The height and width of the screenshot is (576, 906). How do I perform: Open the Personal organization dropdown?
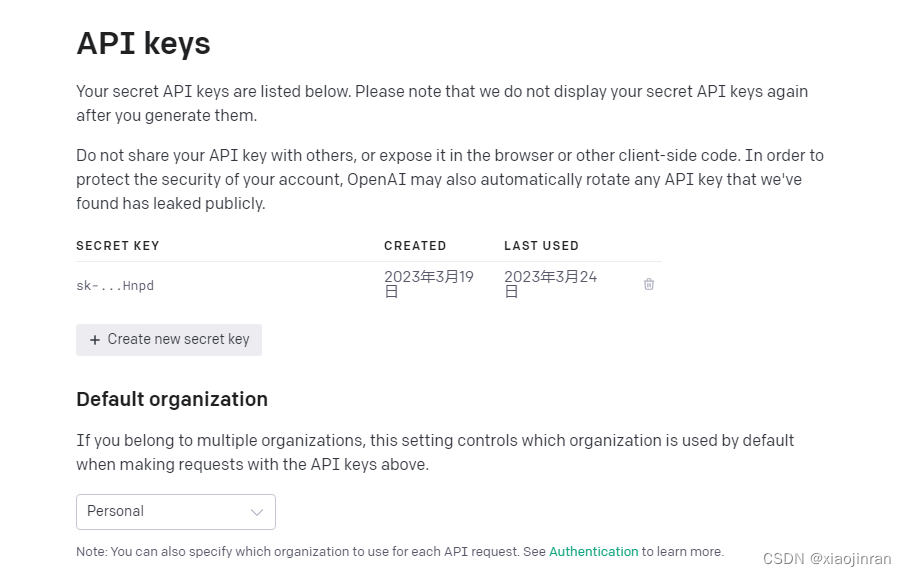click(176, 512)
